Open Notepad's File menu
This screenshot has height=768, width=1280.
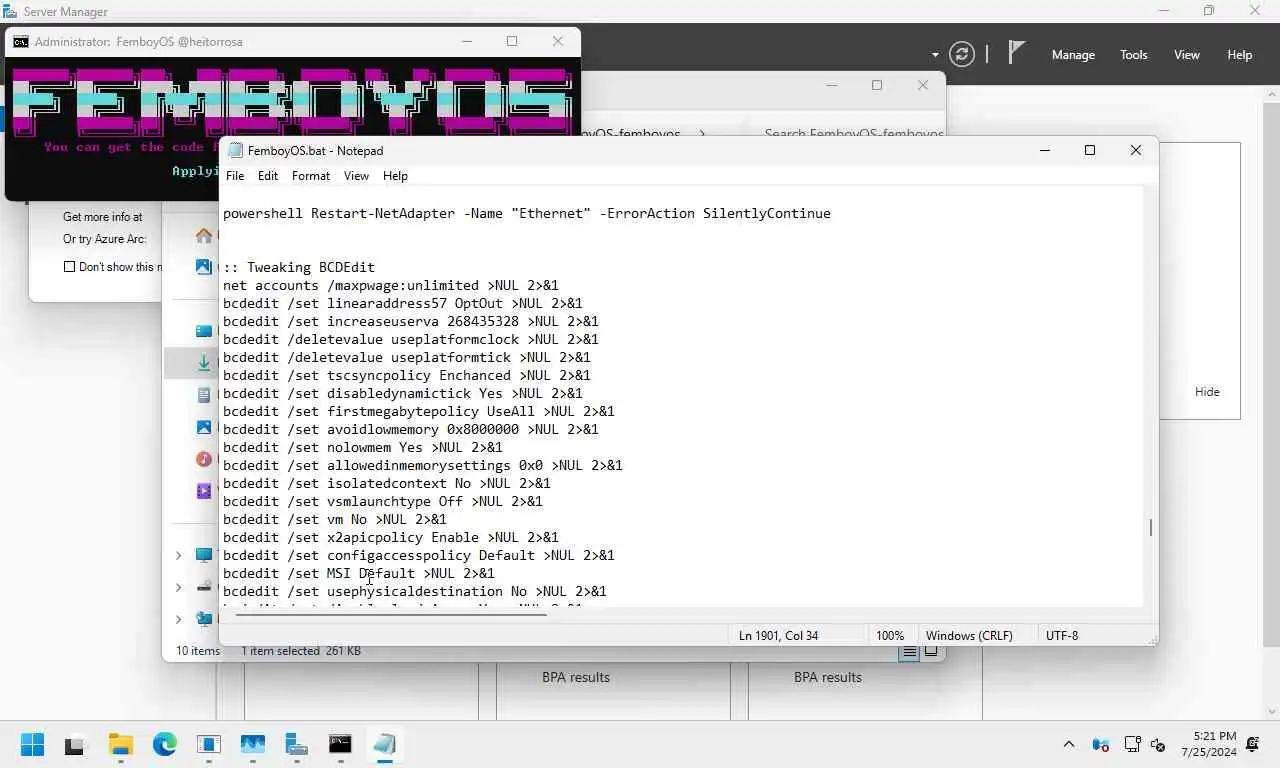coord(235,176)
